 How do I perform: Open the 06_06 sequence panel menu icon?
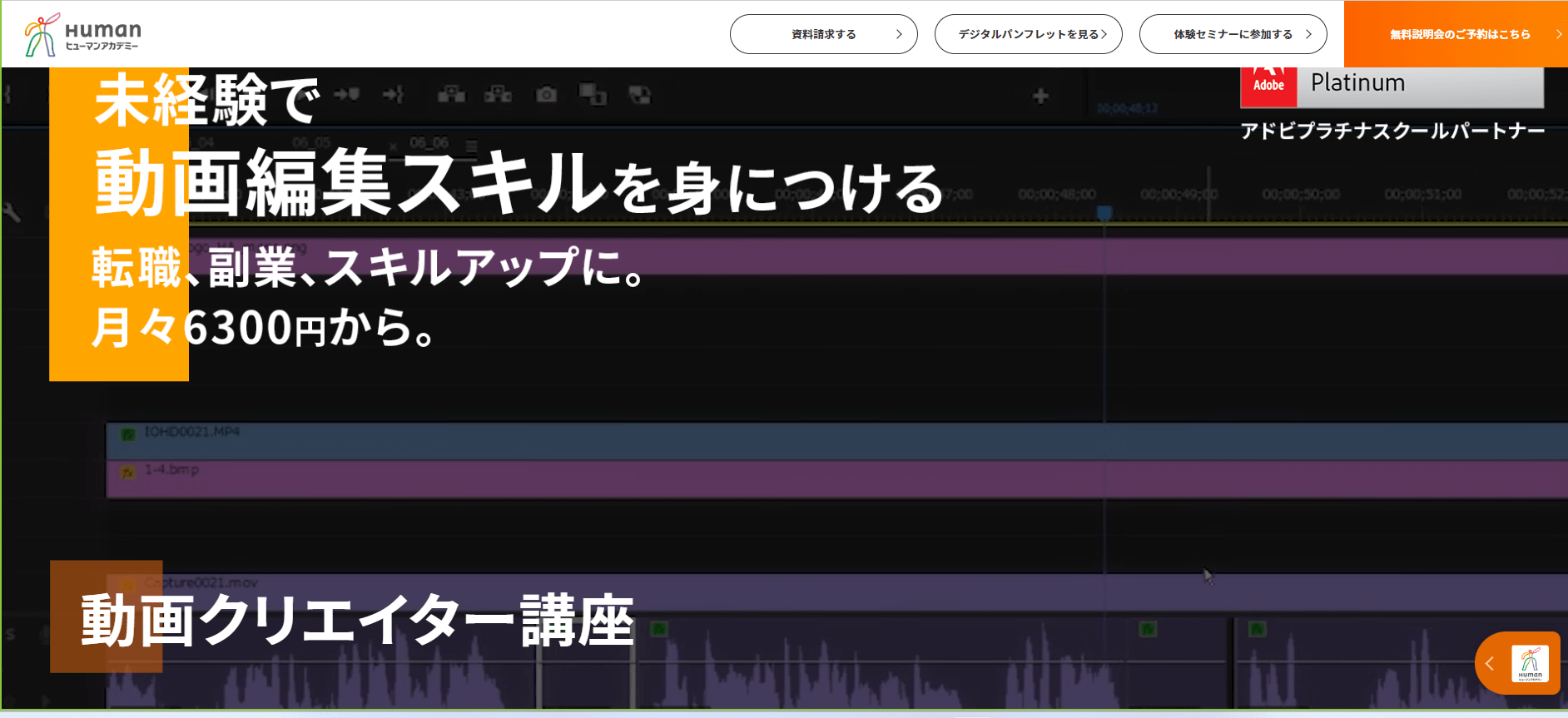pos(472,146)
